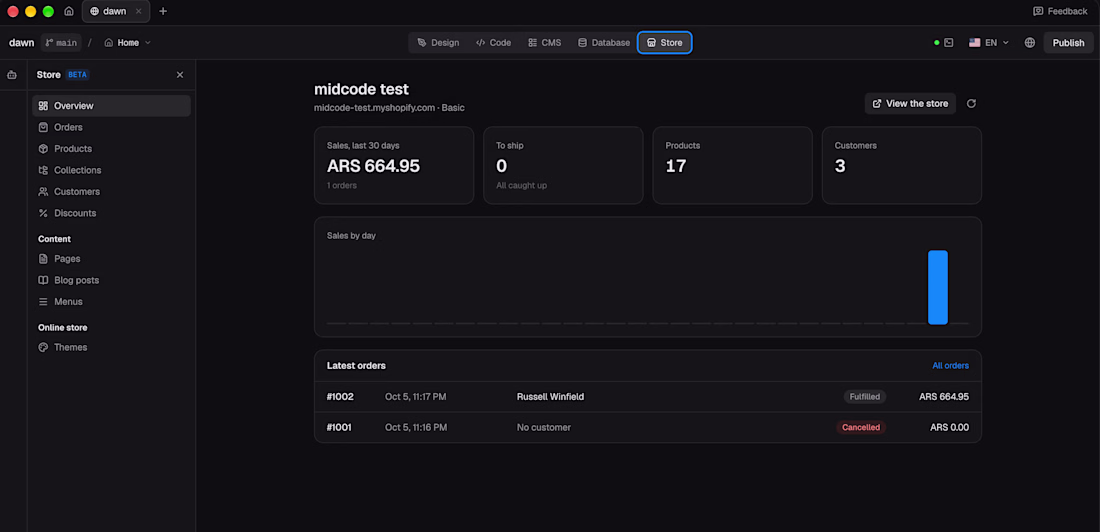Open the main branch selector
This screenshot has width=1100, height=532.
(61, 43)
